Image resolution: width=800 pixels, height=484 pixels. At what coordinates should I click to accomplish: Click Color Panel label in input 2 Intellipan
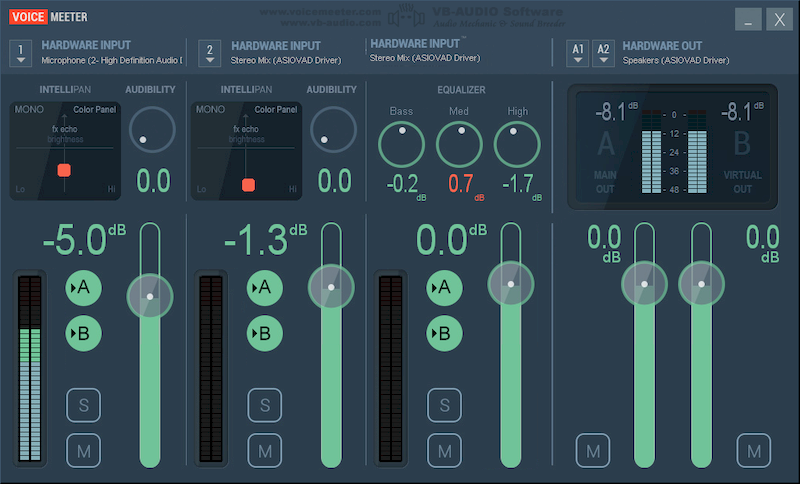[x=276, y=109]
